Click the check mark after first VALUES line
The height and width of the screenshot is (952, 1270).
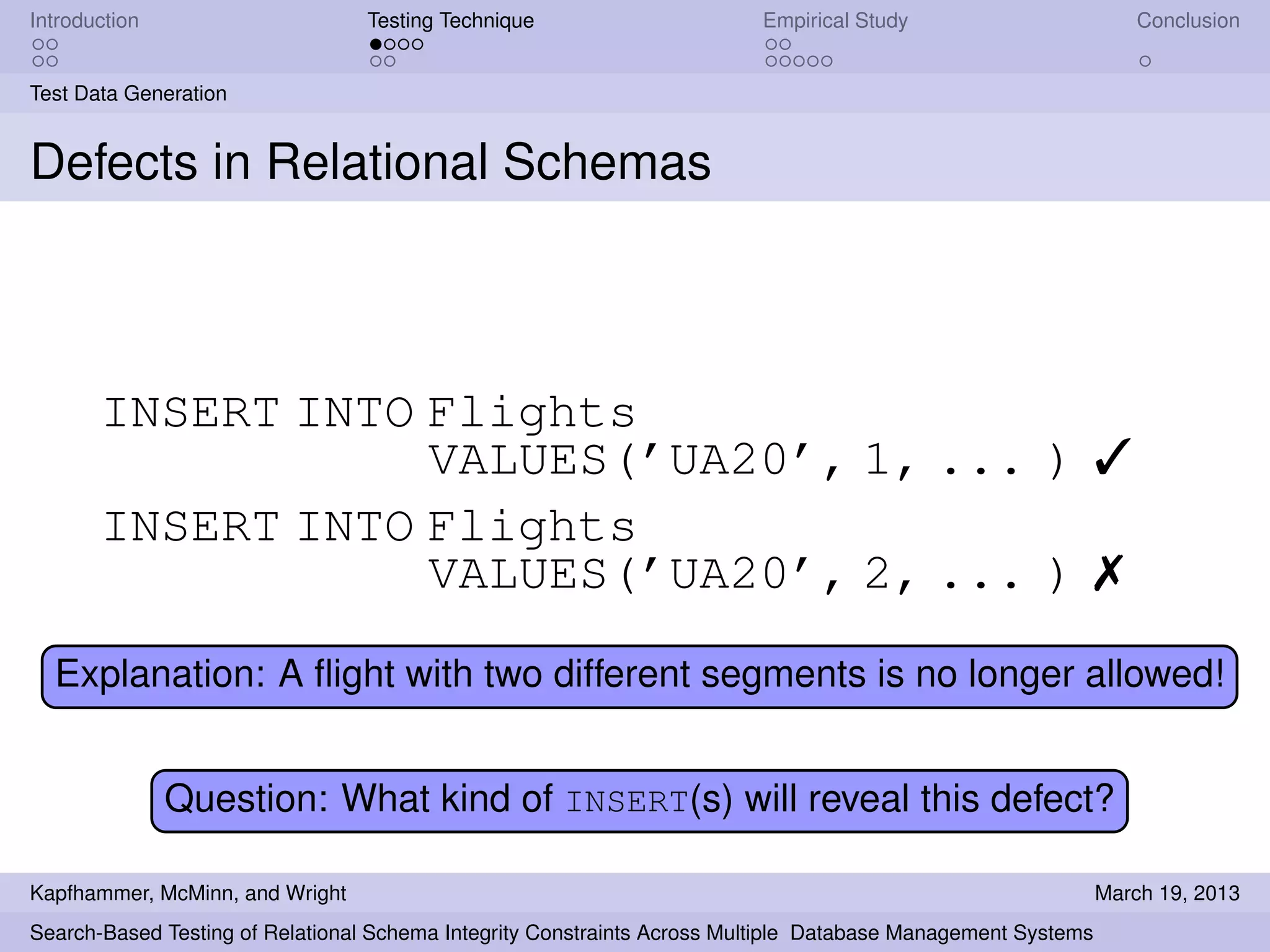click(1112, 457)
